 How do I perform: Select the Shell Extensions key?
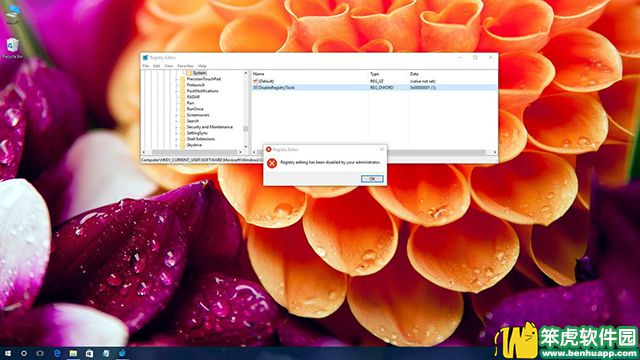point(201,139)
